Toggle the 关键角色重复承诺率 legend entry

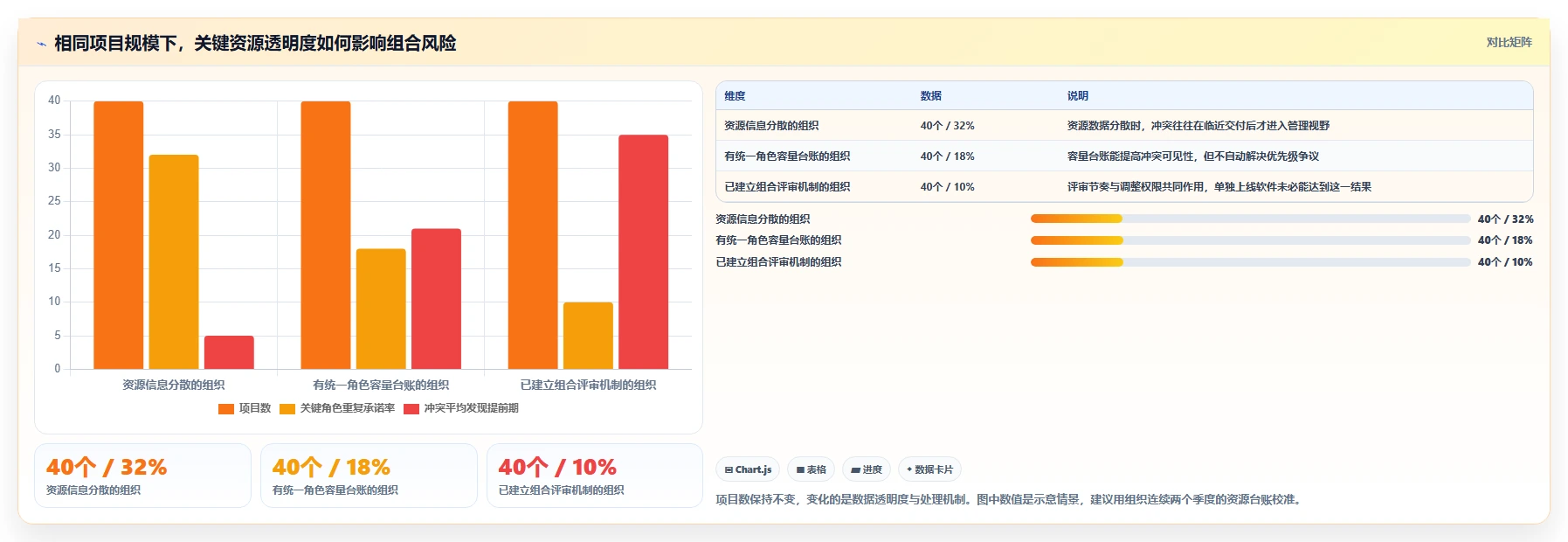coord(337,408)
